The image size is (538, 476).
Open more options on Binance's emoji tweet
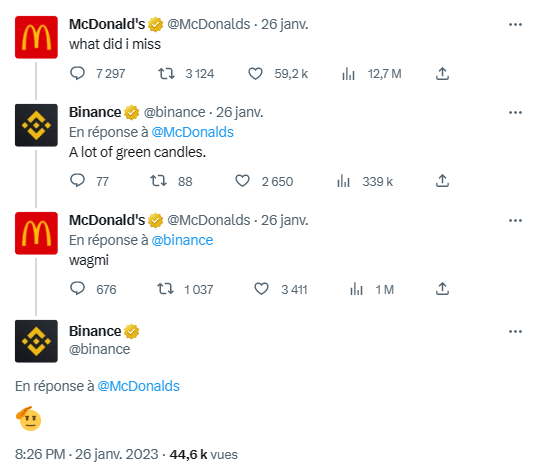tap(515, 332)
